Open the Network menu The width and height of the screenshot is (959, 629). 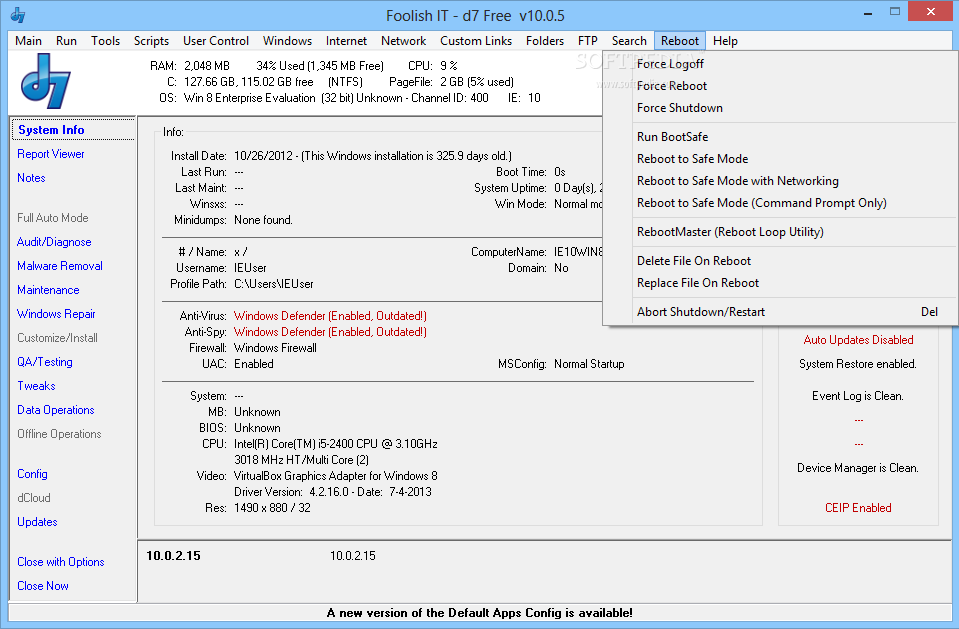coord(403,41)
